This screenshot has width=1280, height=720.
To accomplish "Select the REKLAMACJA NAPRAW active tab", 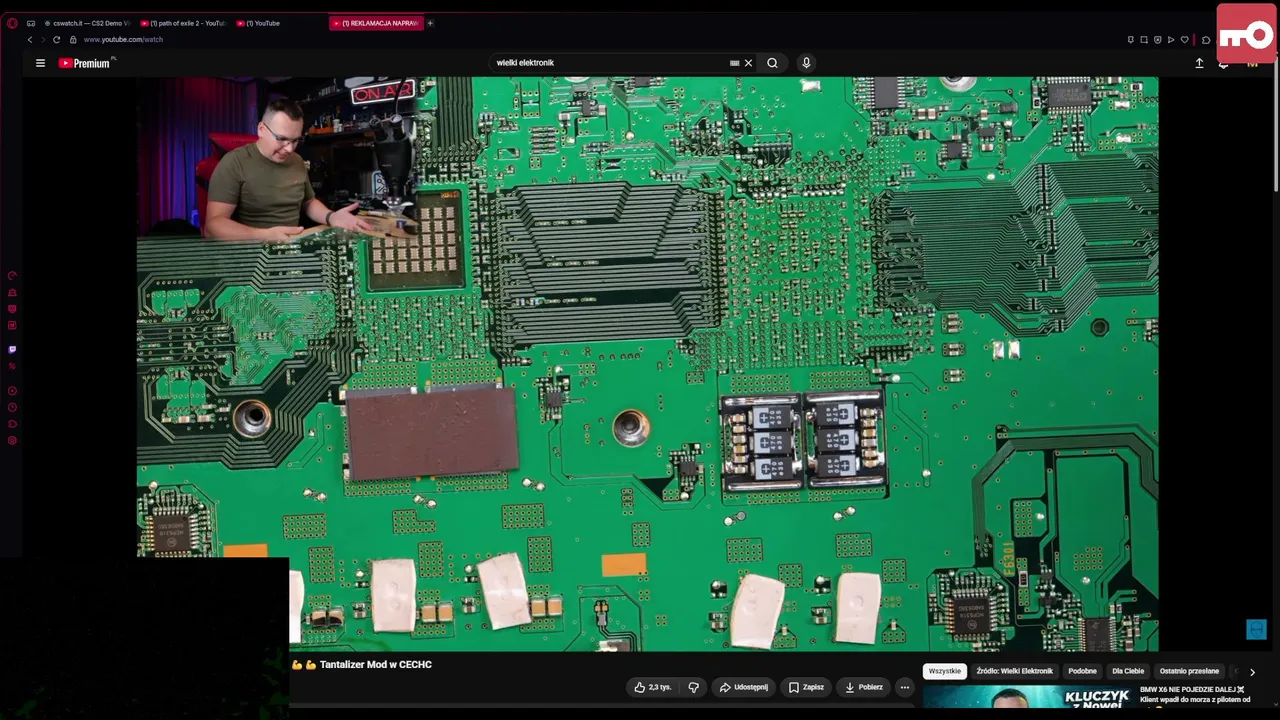I will 376,23.
